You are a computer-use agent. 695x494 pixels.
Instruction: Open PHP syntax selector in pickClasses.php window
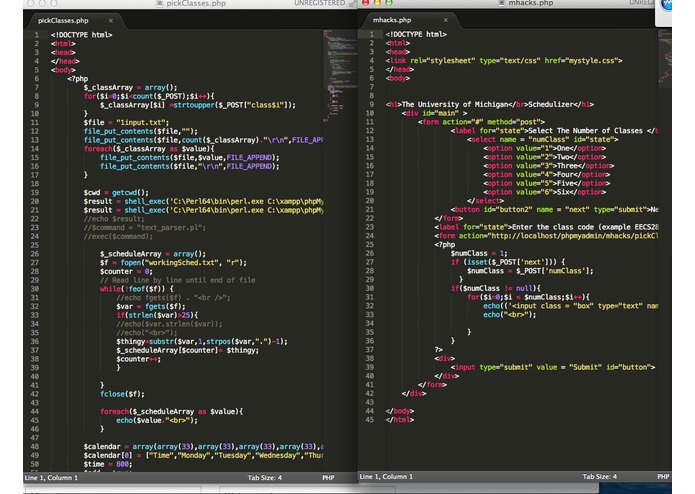[328, 478]
